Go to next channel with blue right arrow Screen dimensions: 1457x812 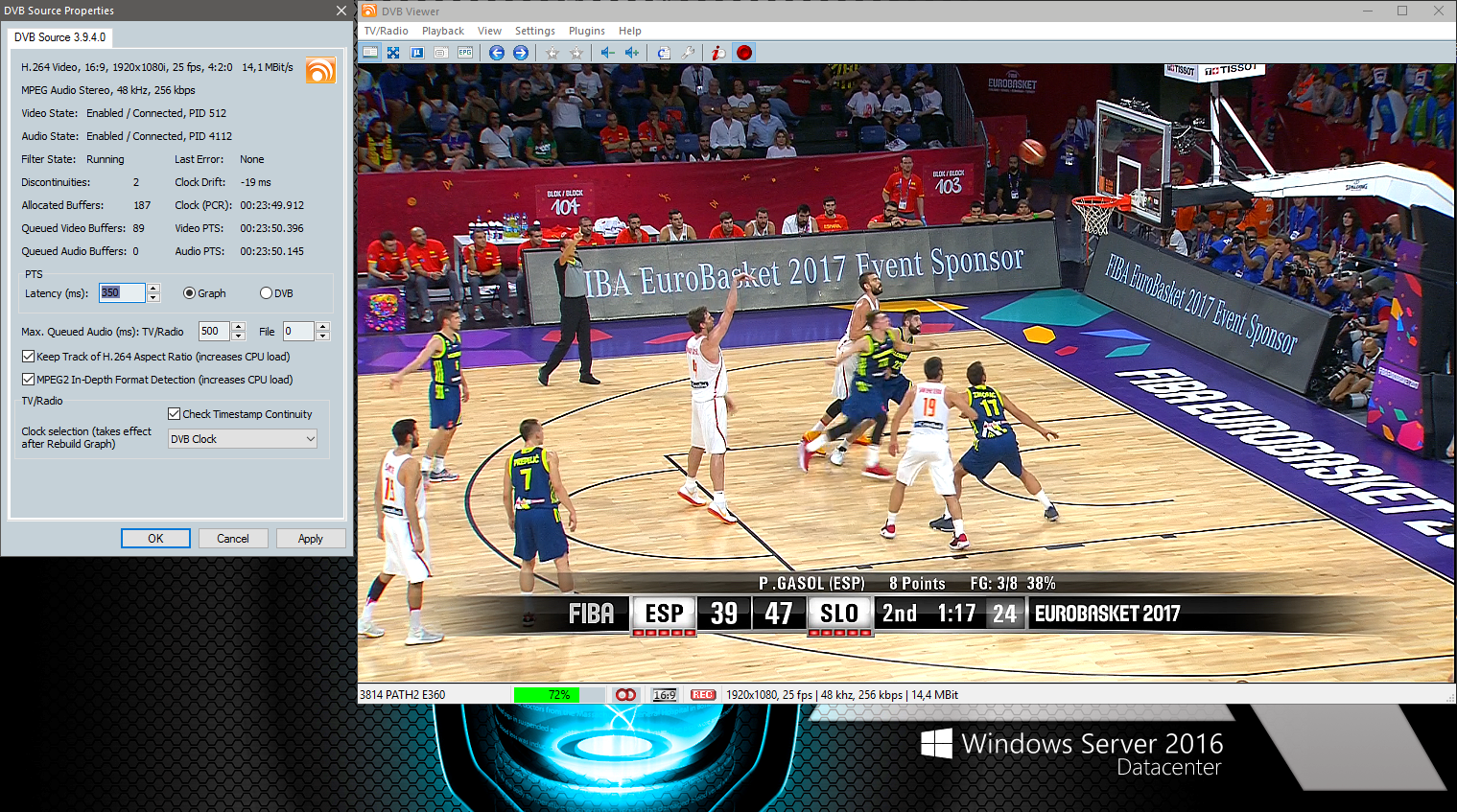click(520, 53)
